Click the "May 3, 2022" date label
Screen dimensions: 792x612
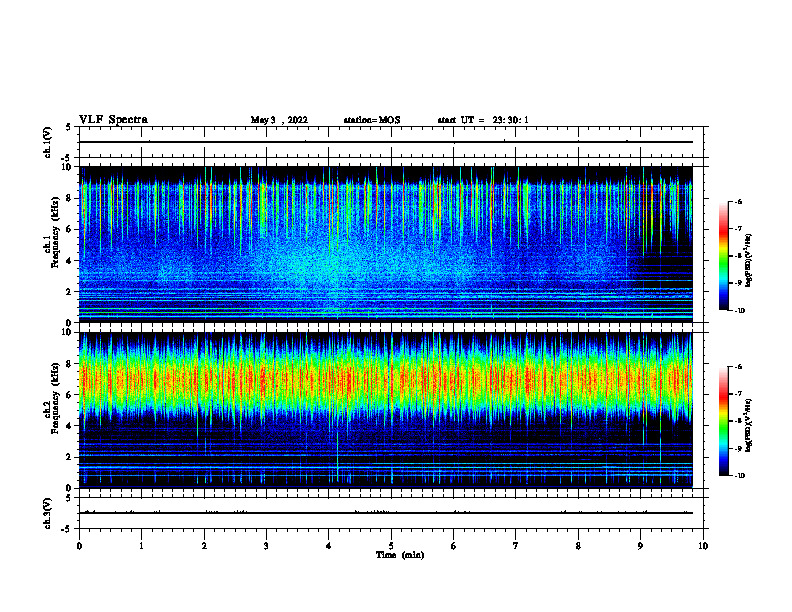click(279, 120)
